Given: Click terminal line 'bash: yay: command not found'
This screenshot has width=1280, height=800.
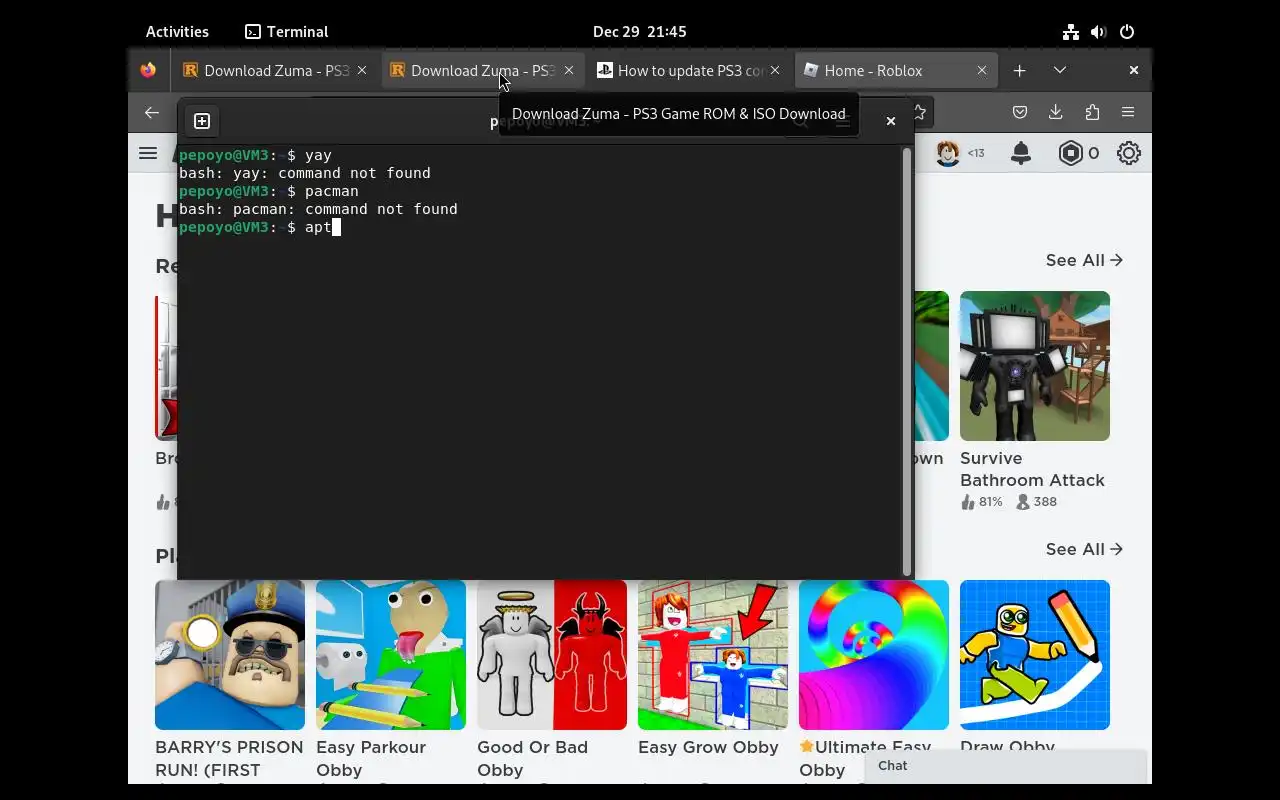Looking at the screenshot, I should pos(305,173).
